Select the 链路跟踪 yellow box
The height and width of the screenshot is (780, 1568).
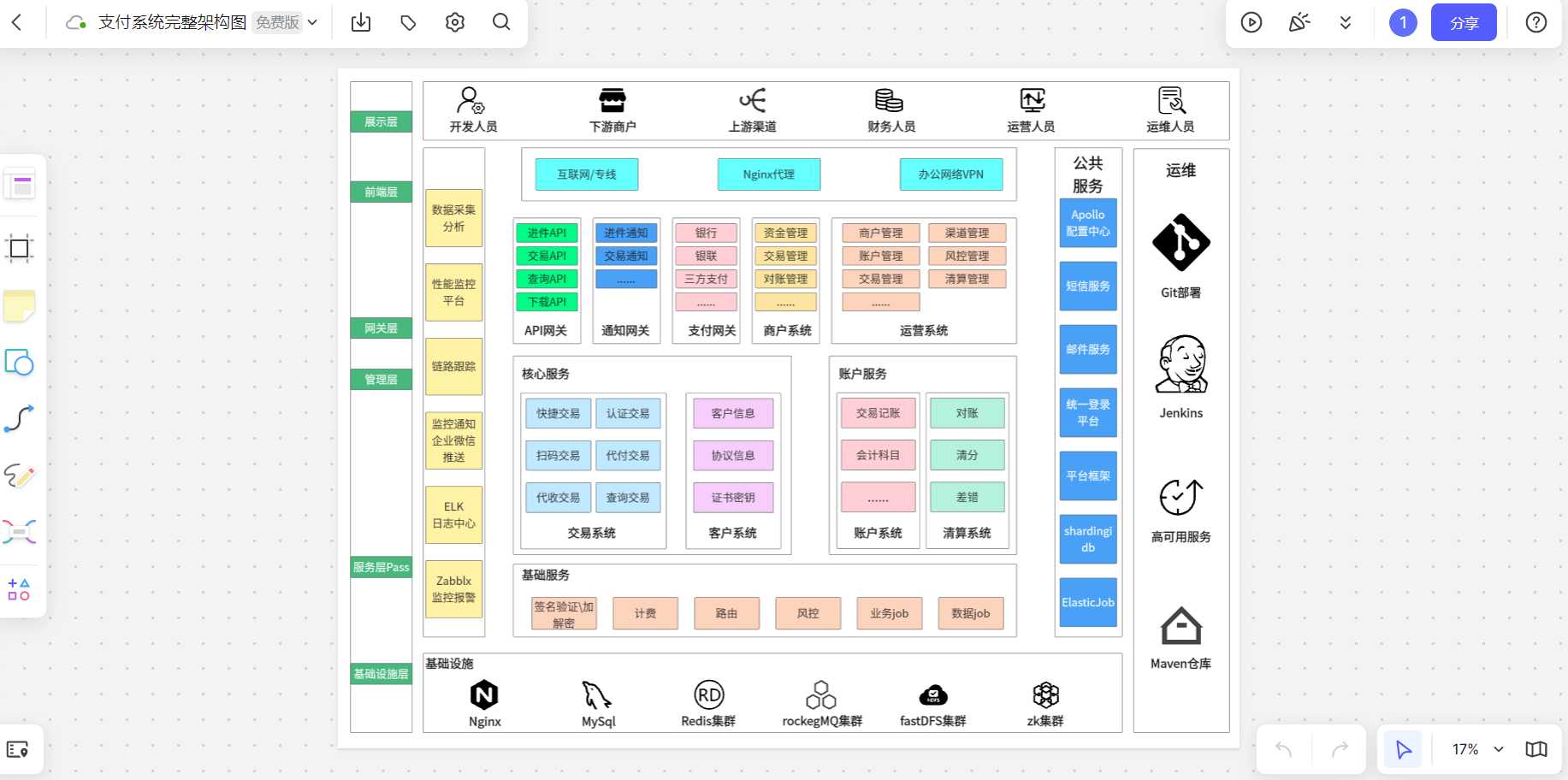click(x=453, y=367)
